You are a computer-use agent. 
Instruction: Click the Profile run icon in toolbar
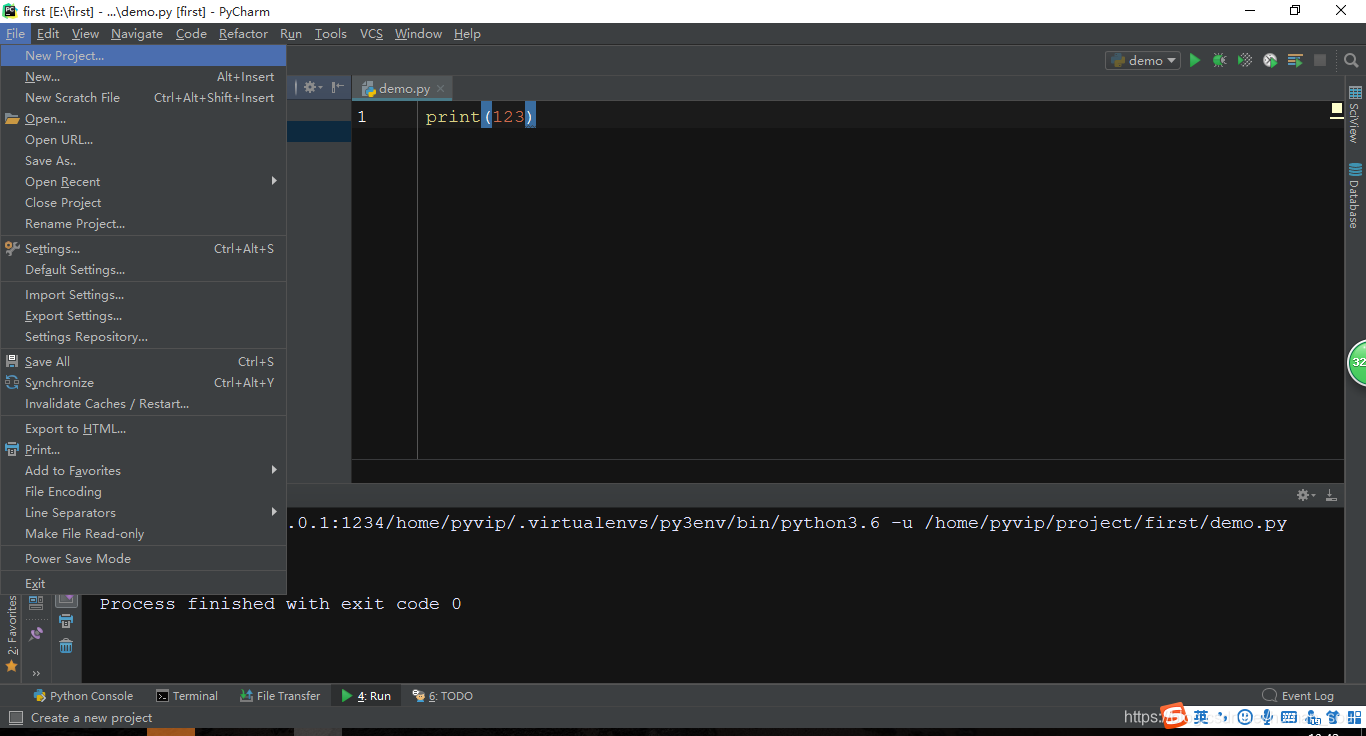tap(1270, 60)
